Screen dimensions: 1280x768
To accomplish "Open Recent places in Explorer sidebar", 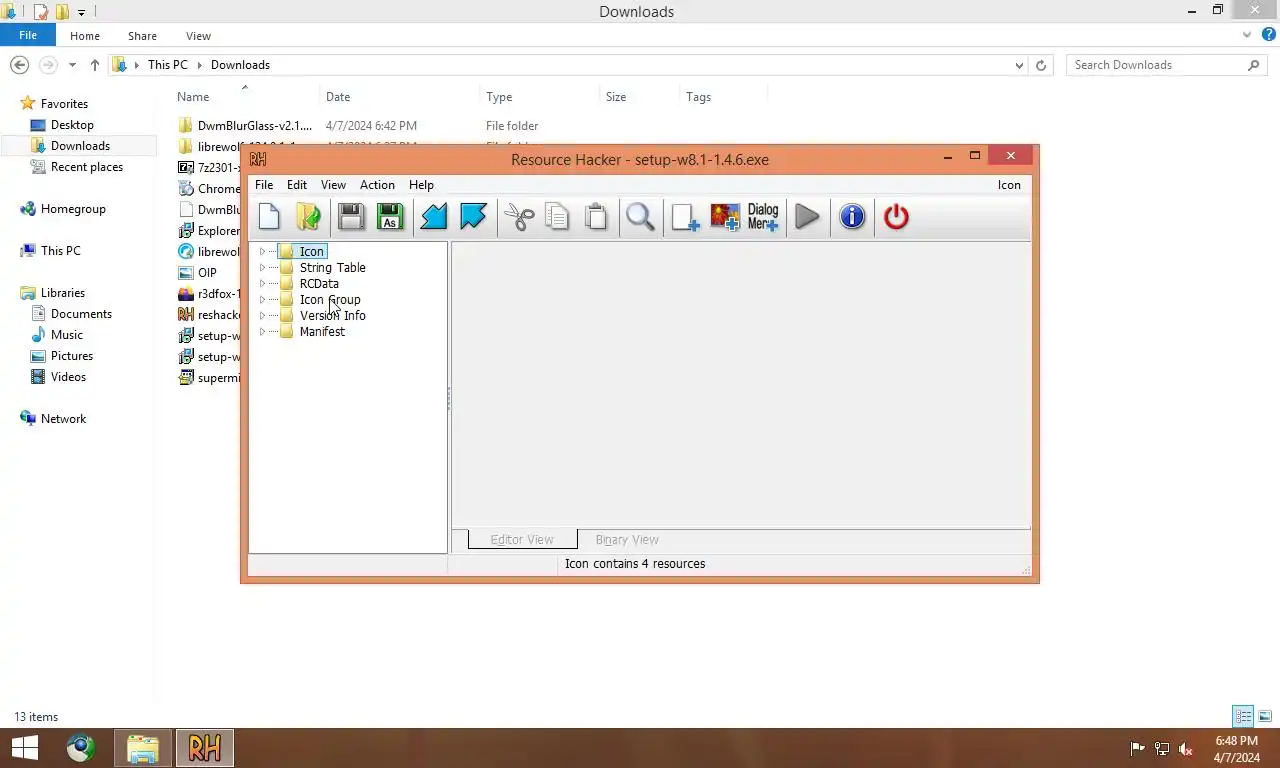I will (x=87, y=167).
